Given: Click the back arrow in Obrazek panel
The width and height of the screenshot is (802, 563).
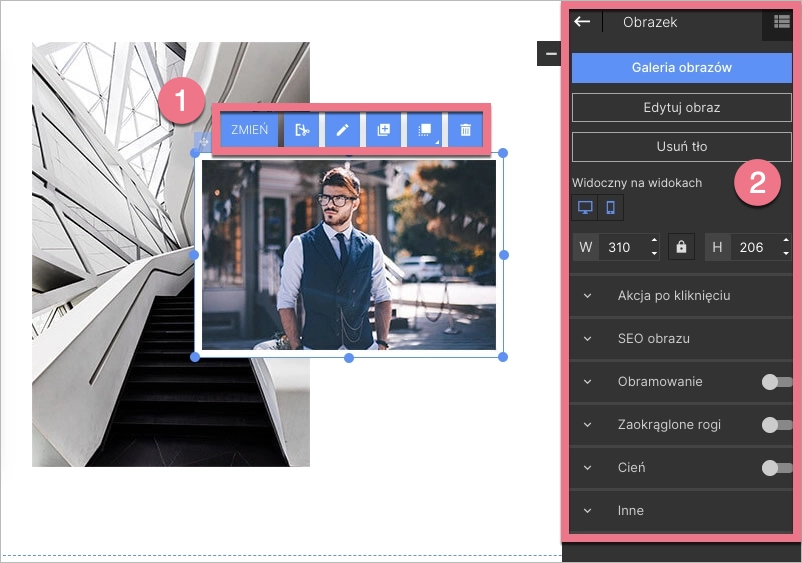Looking at the screenshot, I should coord(582,21).
